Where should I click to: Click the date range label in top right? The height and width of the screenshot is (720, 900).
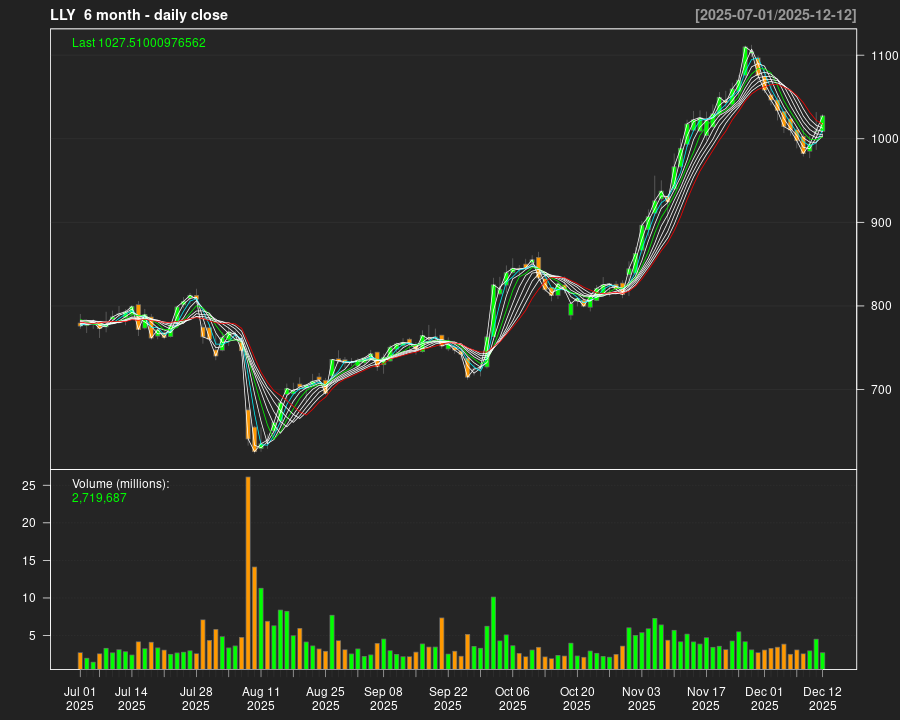pyautogui.click(x=775, y=15)
